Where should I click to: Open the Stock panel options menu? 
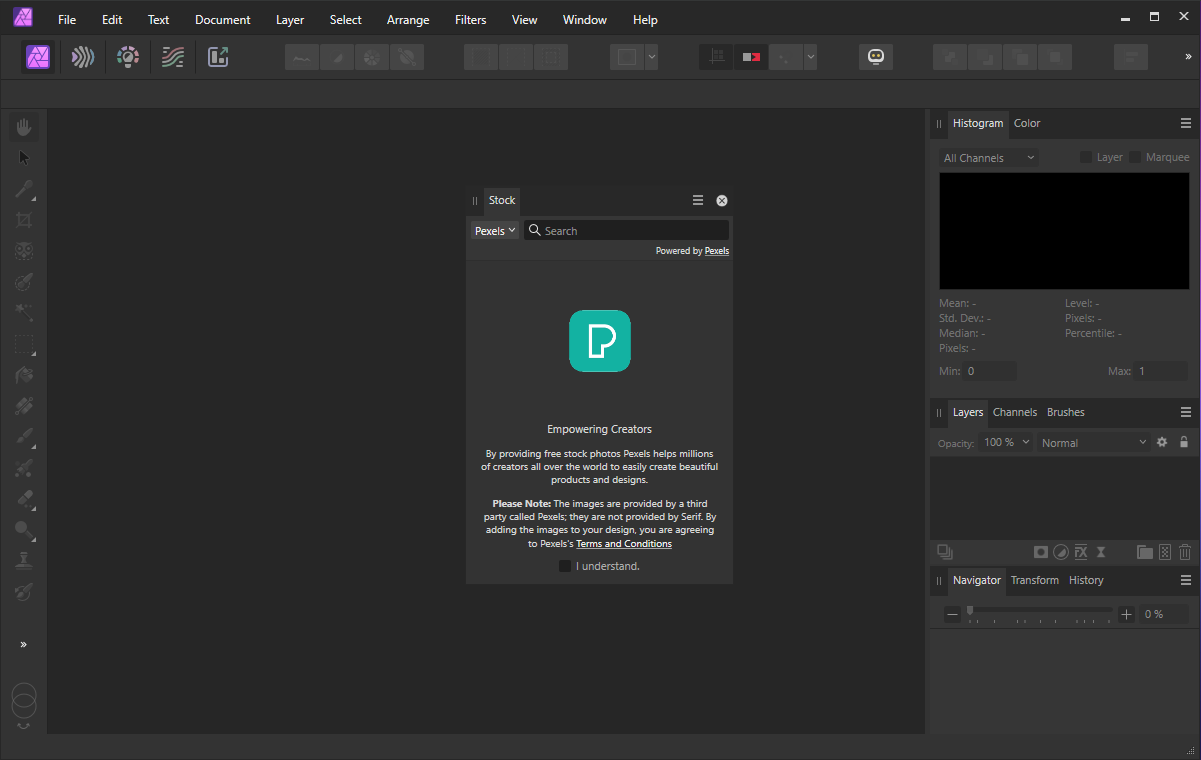pyautogui.click(x=698, y=200)
